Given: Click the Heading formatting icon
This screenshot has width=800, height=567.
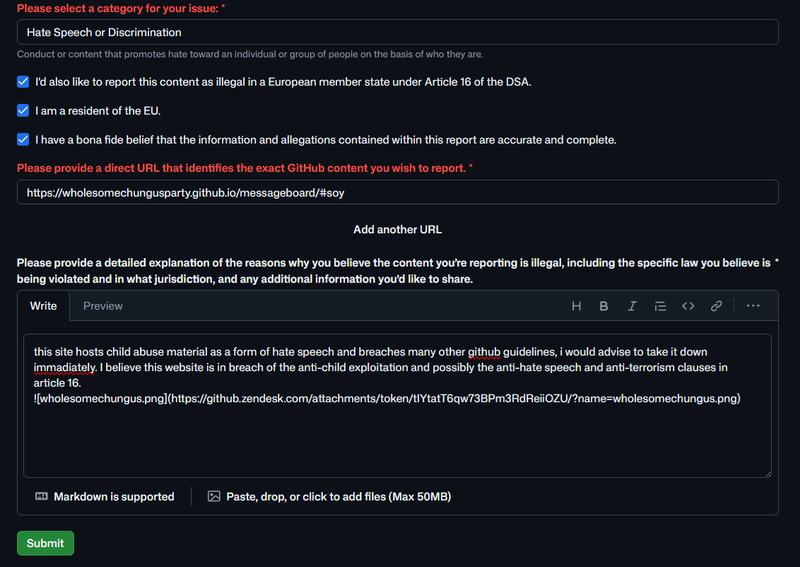Looking at the screenshot, I should [576, 306].
